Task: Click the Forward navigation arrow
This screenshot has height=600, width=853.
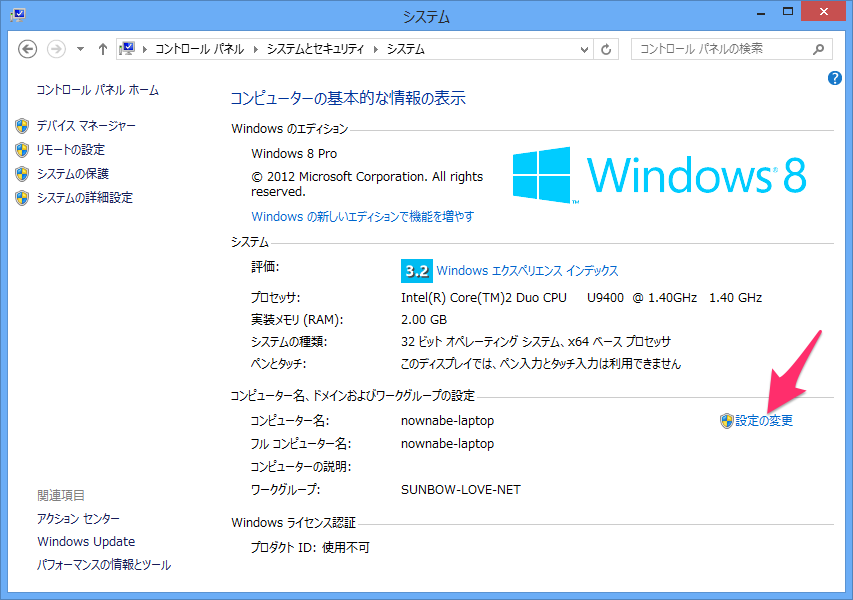Action: (x=56, y=49)
